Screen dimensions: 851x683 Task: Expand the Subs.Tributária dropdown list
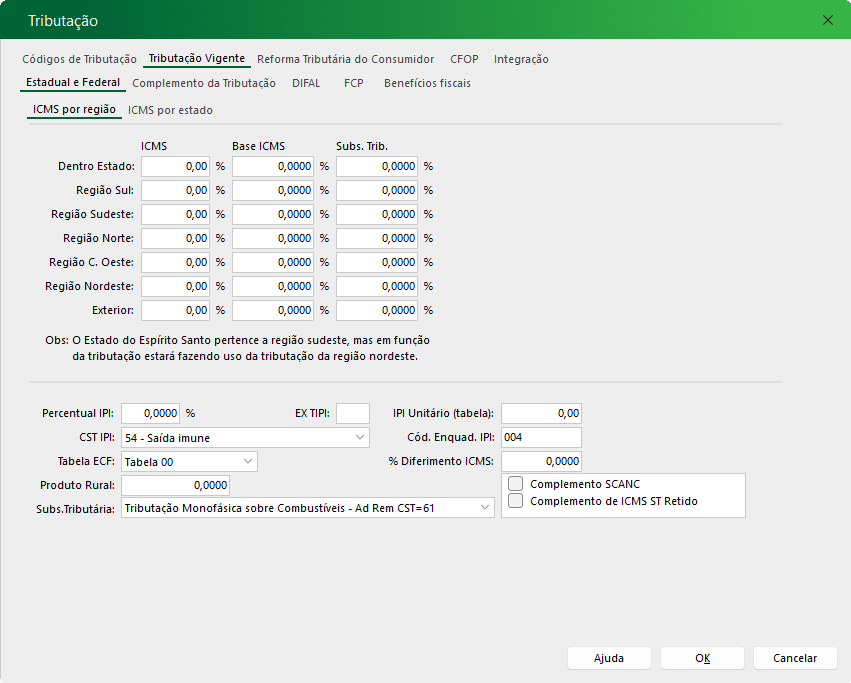[x=485, y=508]
